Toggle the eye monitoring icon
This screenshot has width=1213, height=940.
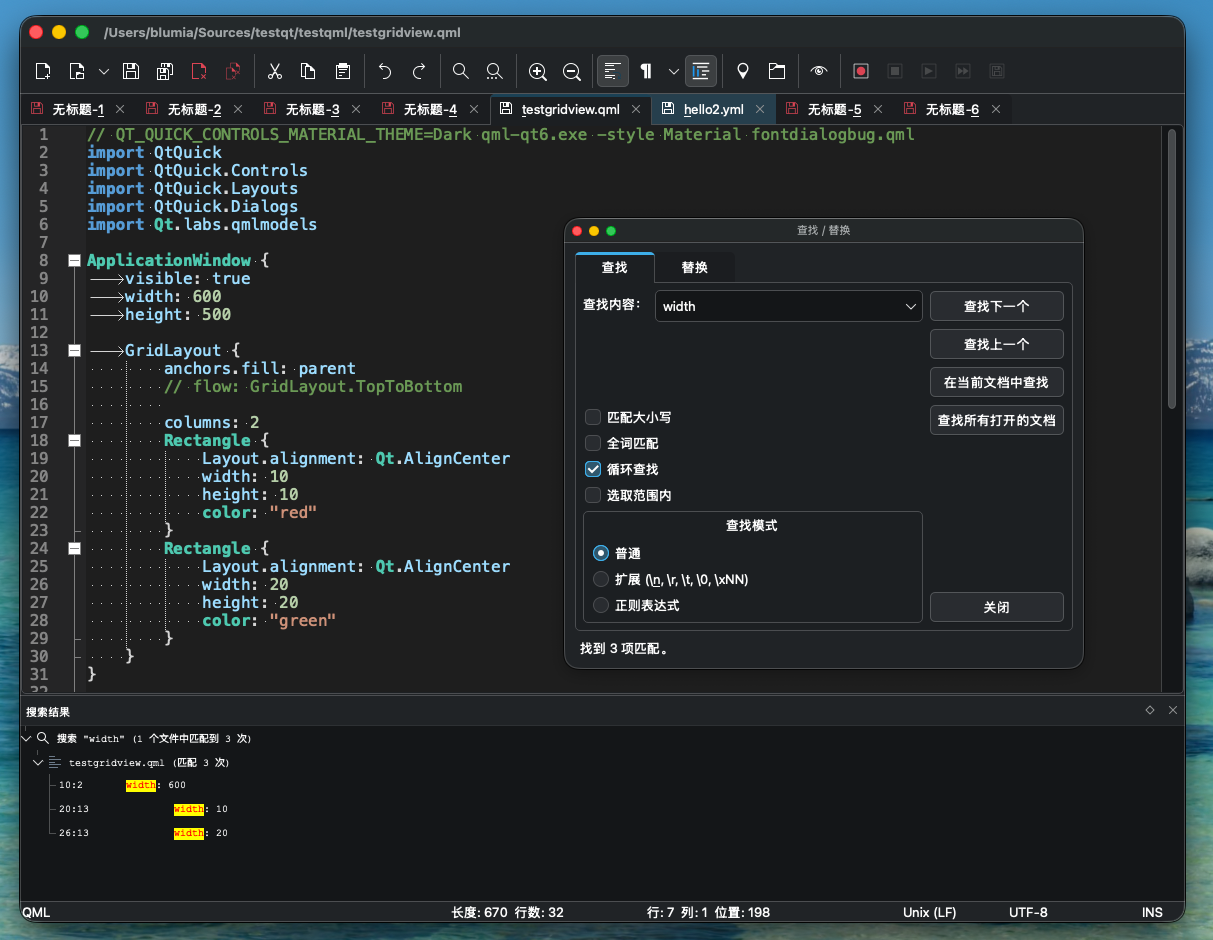tap(819, 71)
